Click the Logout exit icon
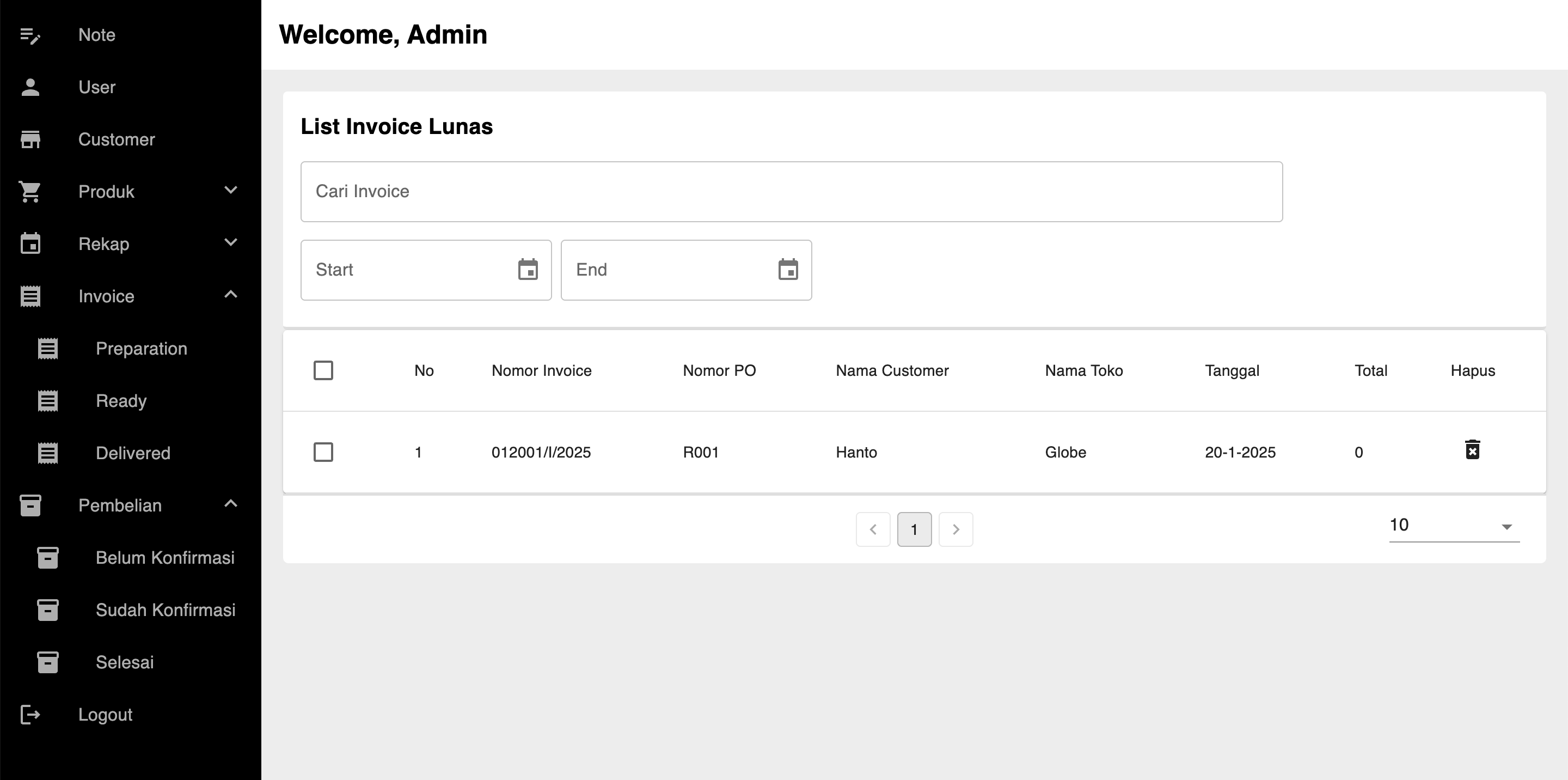The width and height of the screenshot is (1568, 780). 30,714
